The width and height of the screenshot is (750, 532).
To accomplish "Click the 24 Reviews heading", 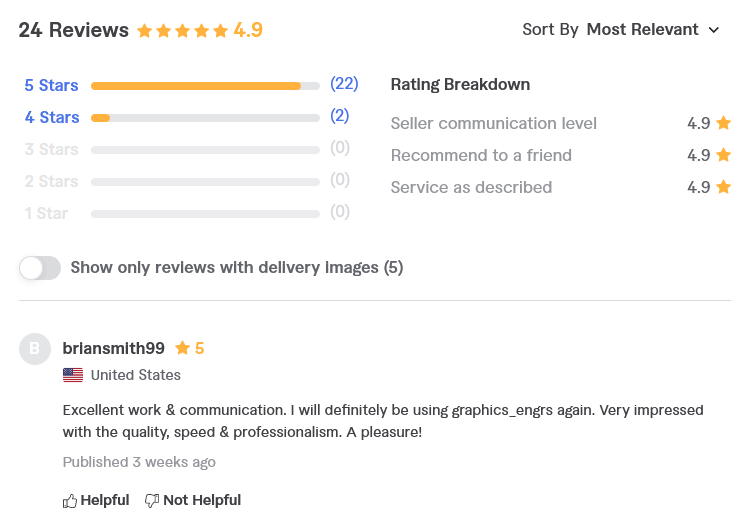I will [x=74, y=30].
